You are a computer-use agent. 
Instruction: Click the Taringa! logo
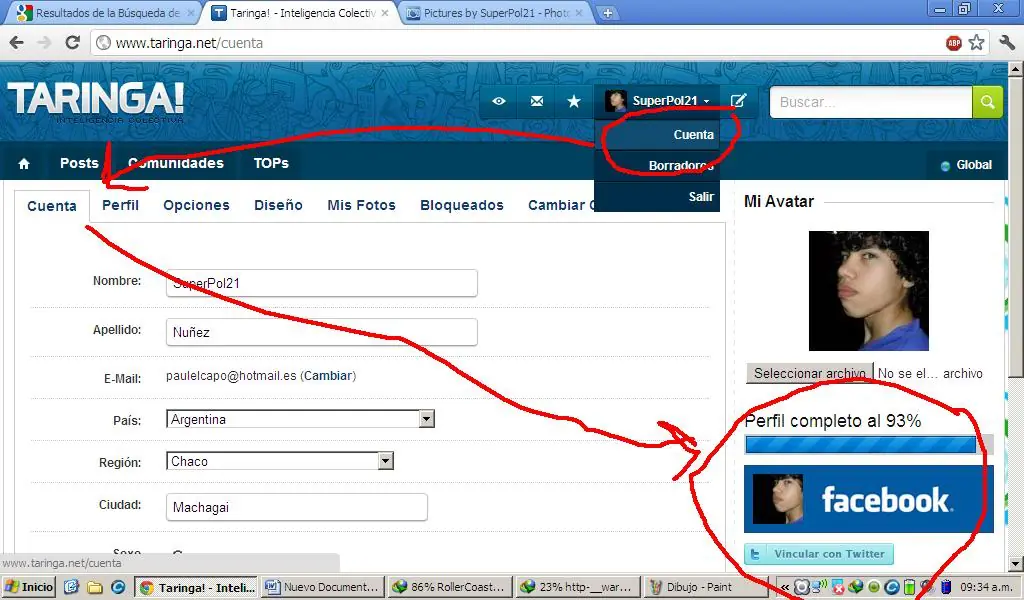(x=95, y=102)
